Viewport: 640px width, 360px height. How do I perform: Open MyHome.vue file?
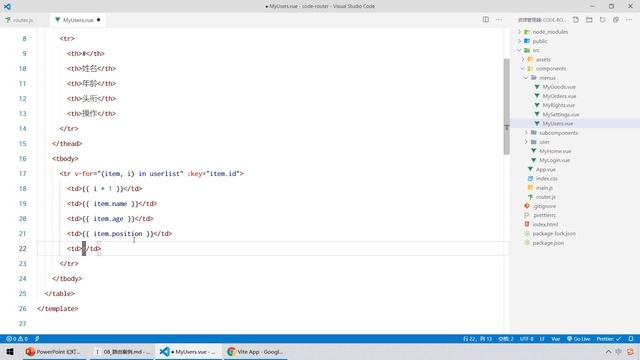tap(555, 151)
